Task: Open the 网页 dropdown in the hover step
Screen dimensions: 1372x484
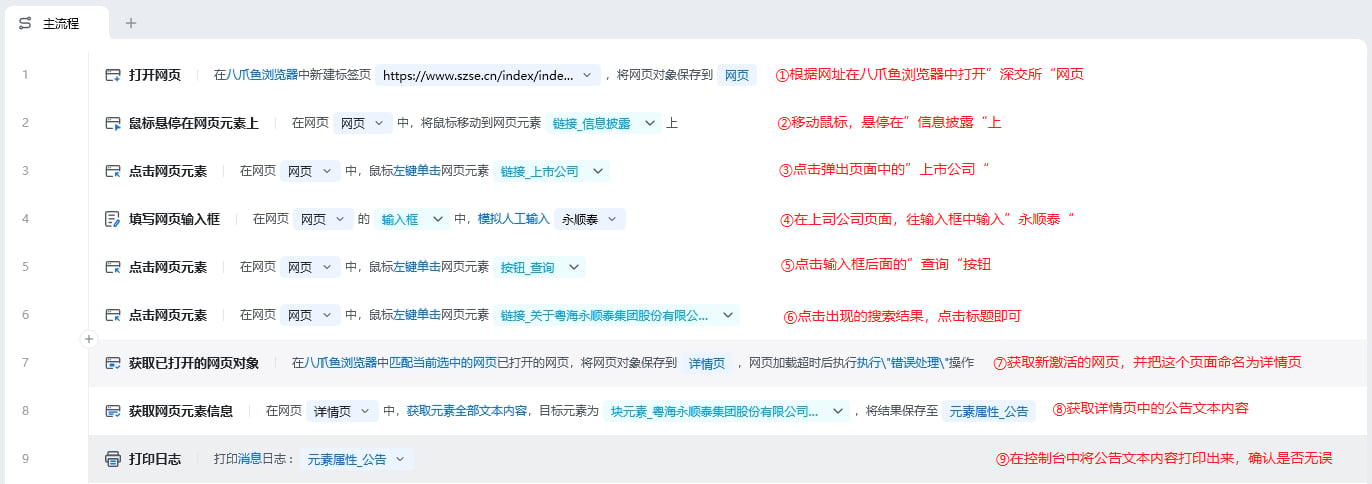Action: point(363,123)
